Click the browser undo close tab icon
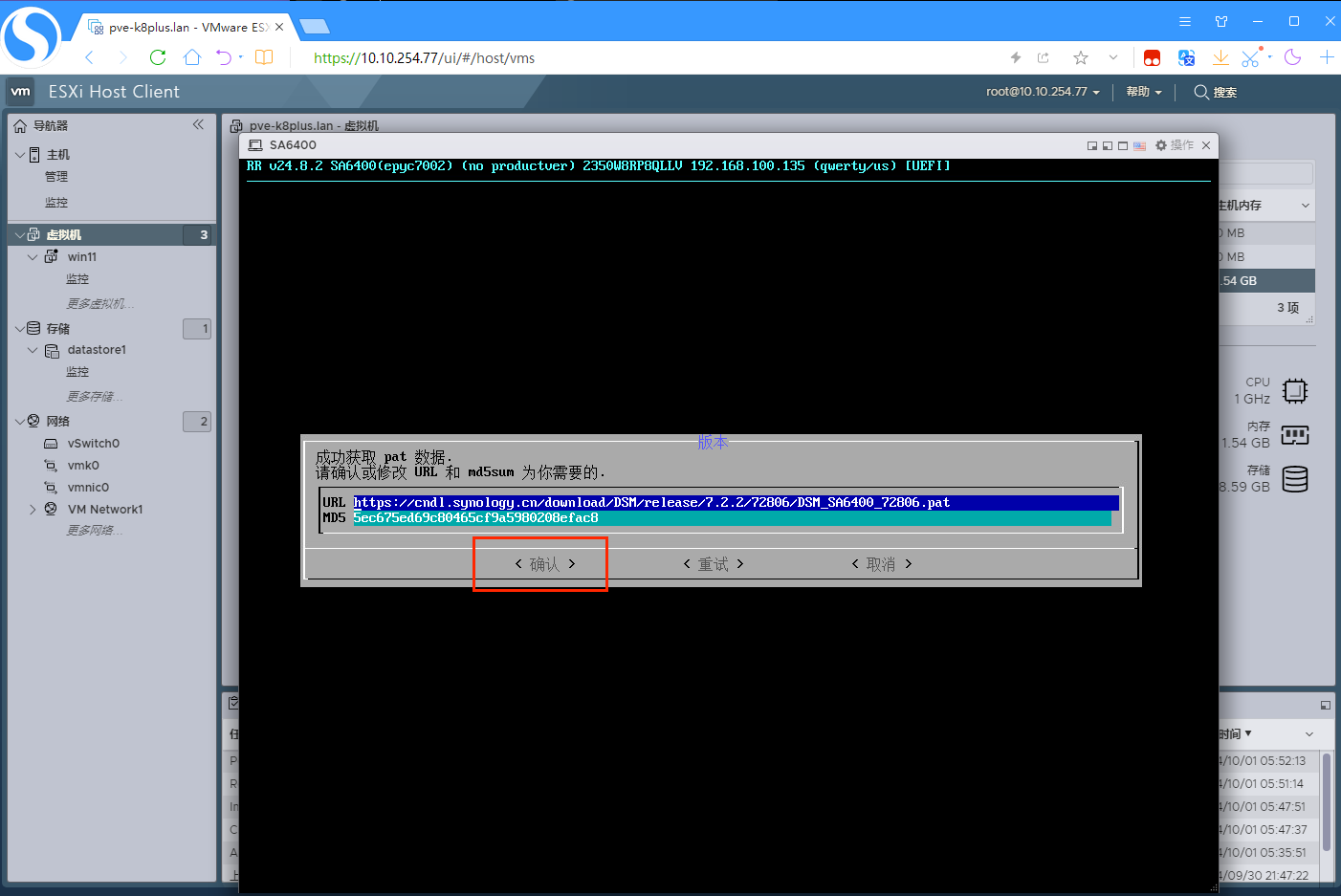Viewport: 1341px width, 896px height. point(224,57)
